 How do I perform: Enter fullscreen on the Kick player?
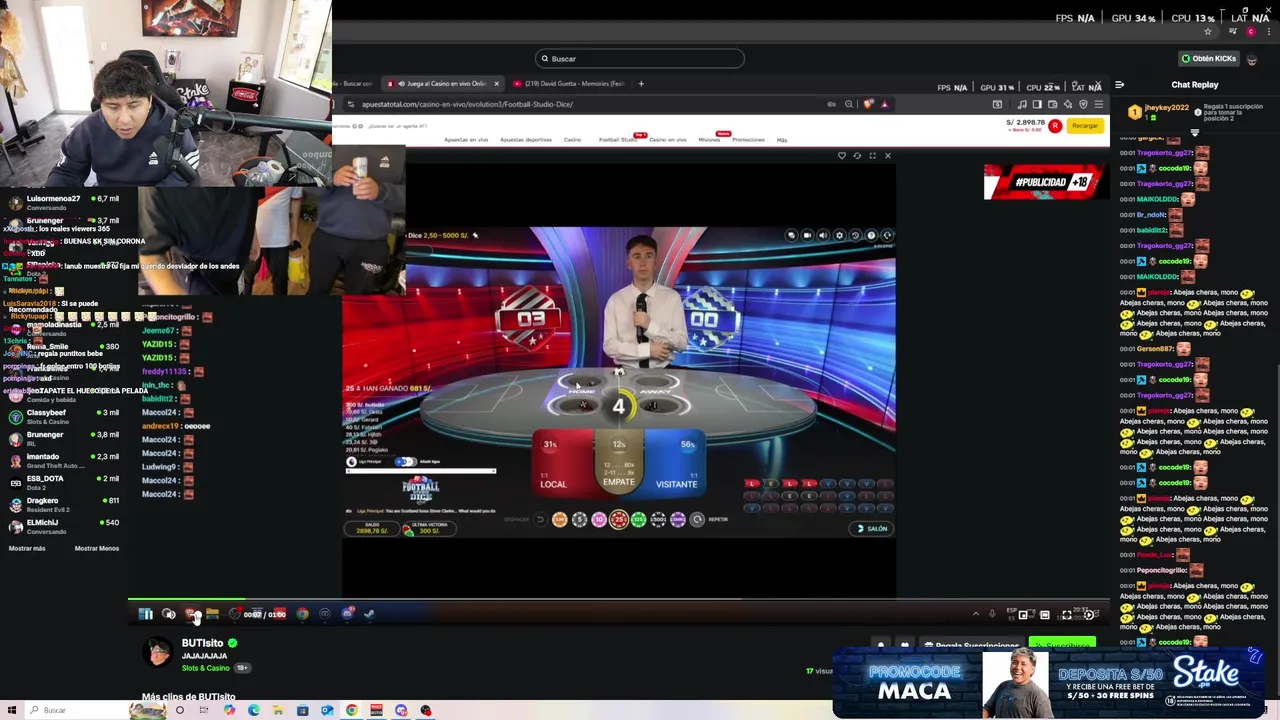click(x=1067, y=614)
